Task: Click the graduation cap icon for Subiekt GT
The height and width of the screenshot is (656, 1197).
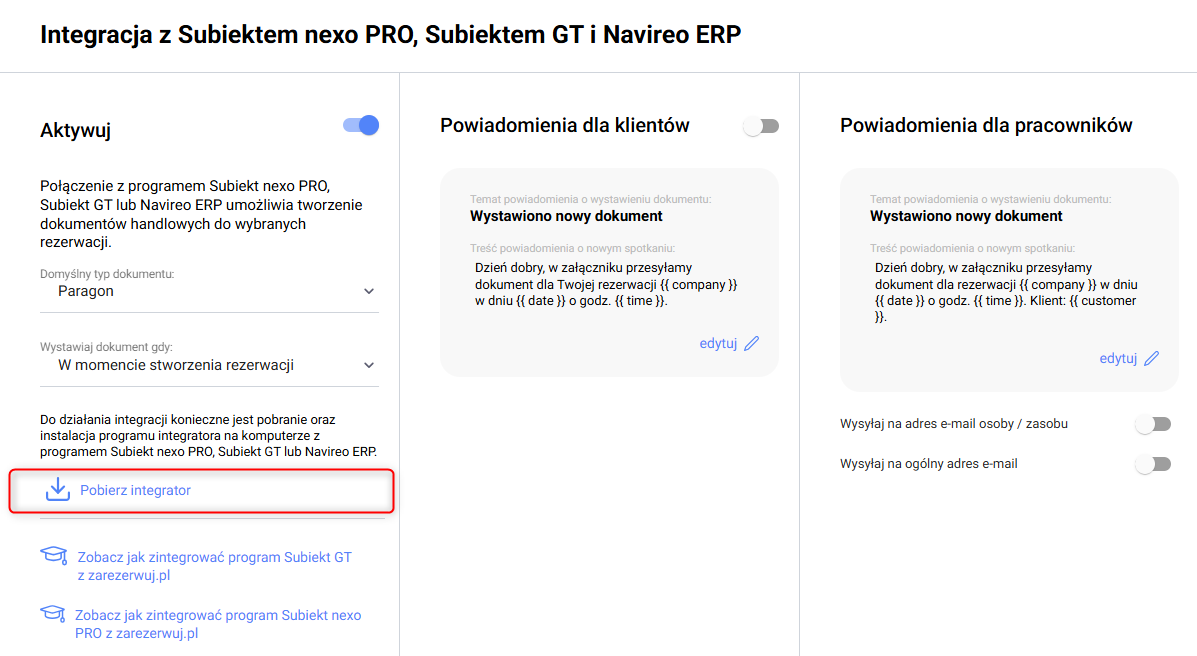Action: (x=53, y=556)
